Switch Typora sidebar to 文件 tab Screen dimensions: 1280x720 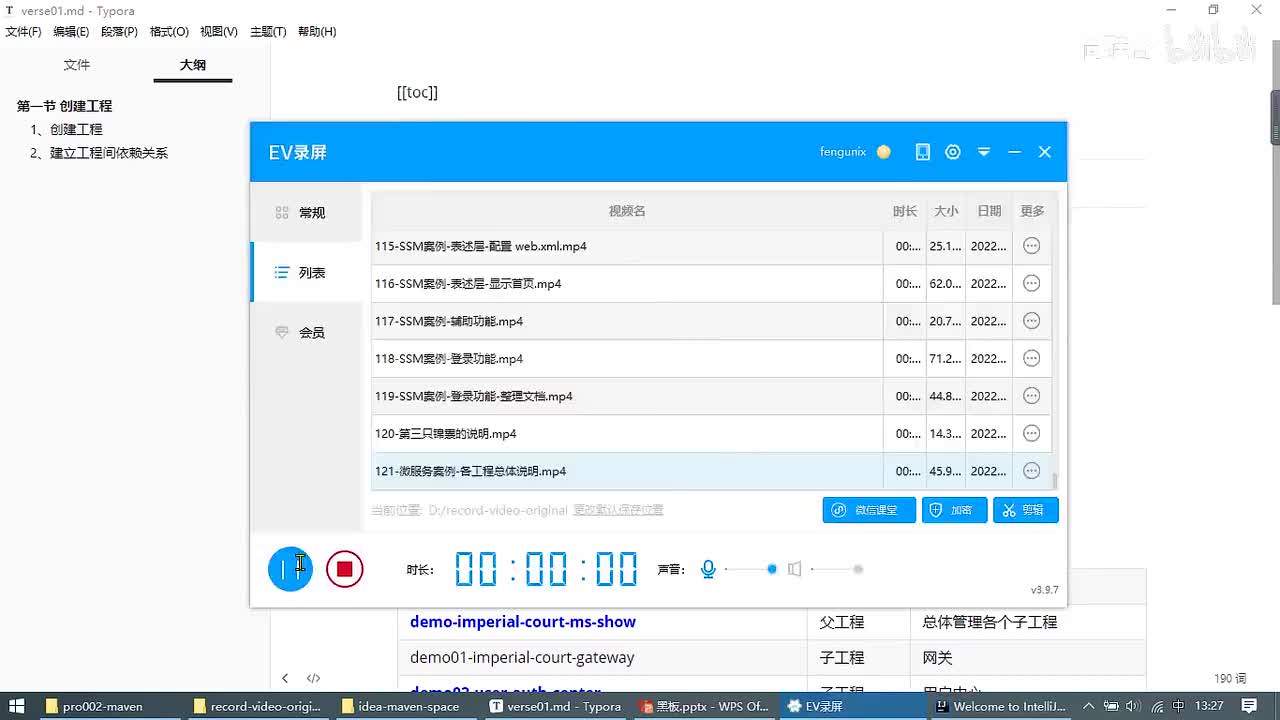click(77, 65)
